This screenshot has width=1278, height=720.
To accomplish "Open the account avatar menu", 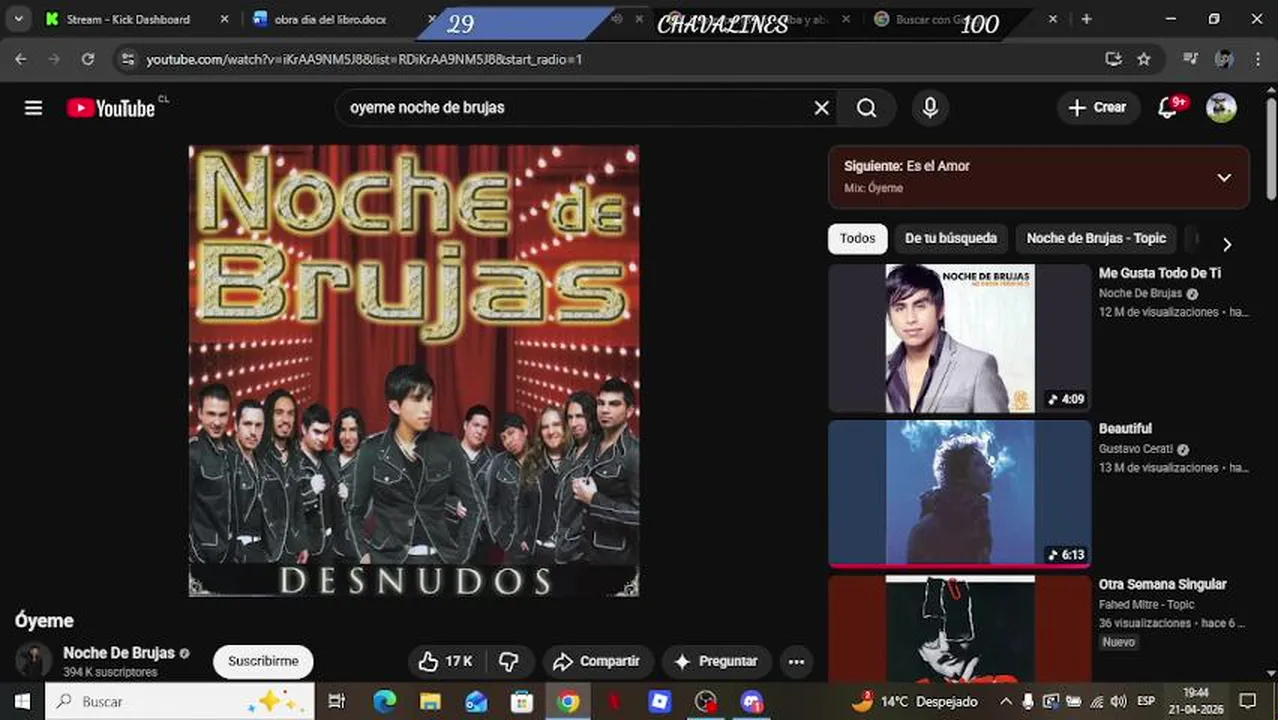I will coord(1221,108).
